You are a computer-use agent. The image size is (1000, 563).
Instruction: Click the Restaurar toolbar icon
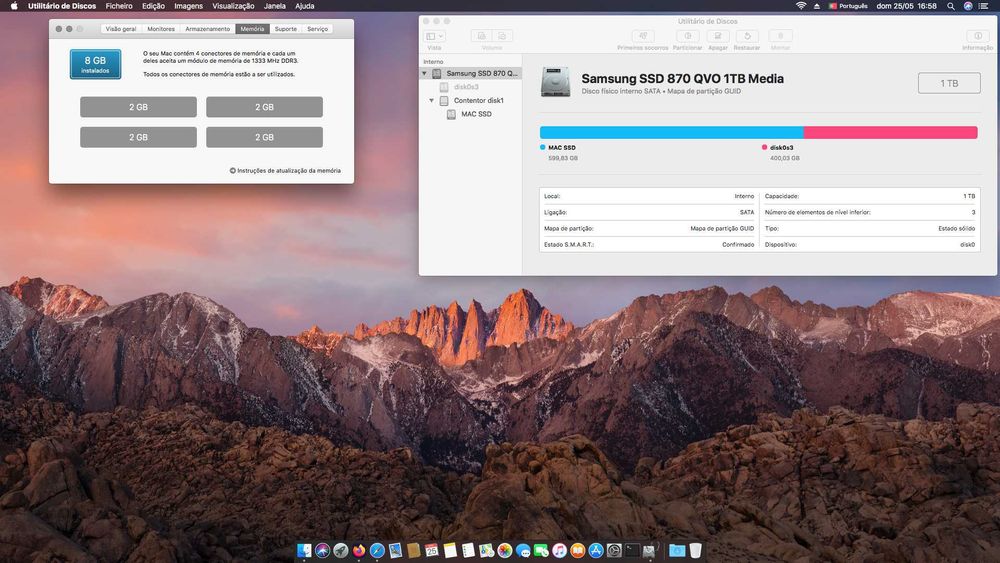[x=747, y=36]
